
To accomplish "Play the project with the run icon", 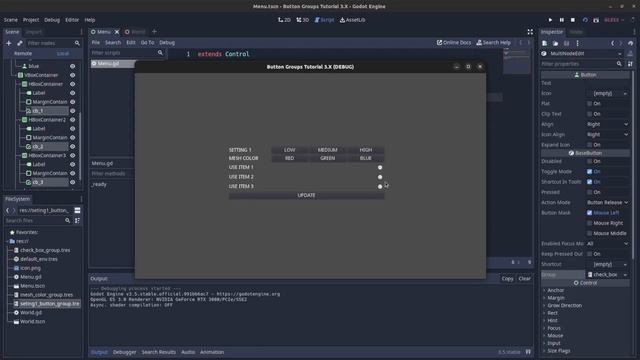I will 550,20.
